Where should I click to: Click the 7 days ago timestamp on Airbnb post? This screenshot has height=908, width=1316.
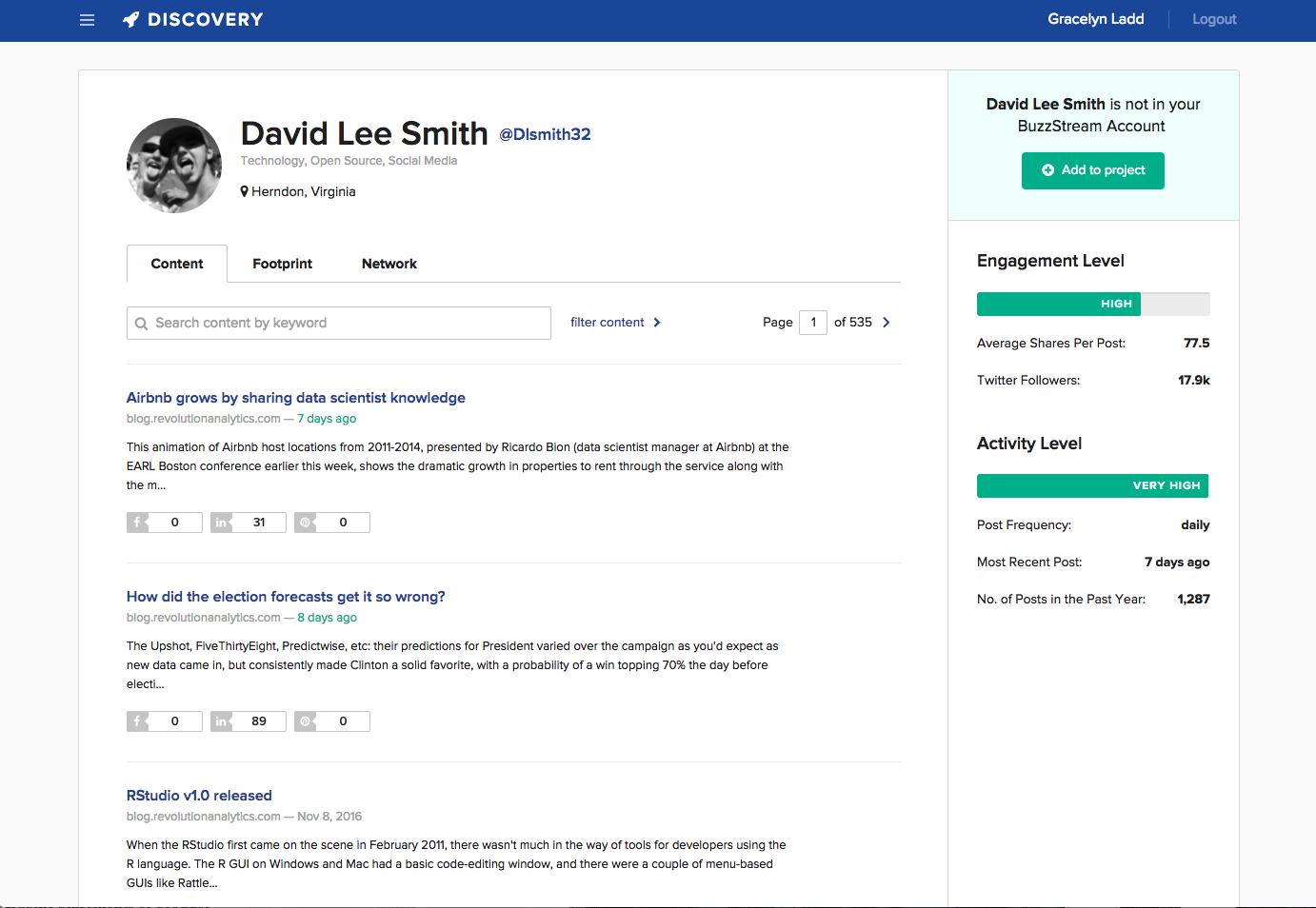[x=327, y=419]
